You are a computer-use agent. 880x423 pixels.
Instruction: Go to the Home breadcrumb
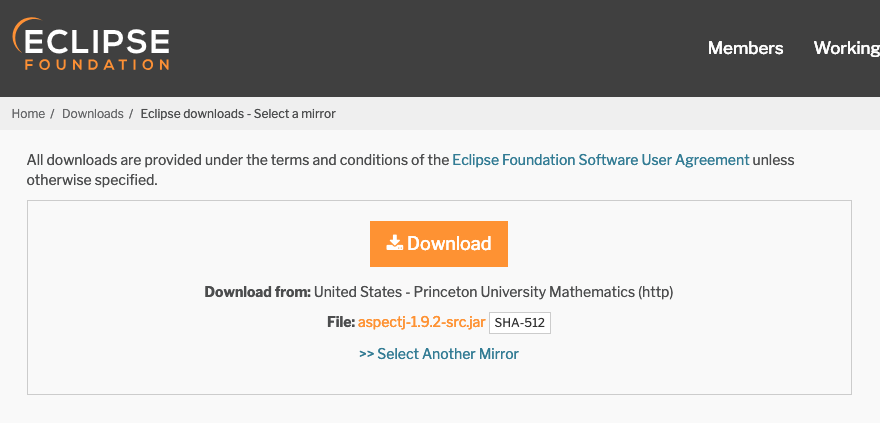pos(28,114)
